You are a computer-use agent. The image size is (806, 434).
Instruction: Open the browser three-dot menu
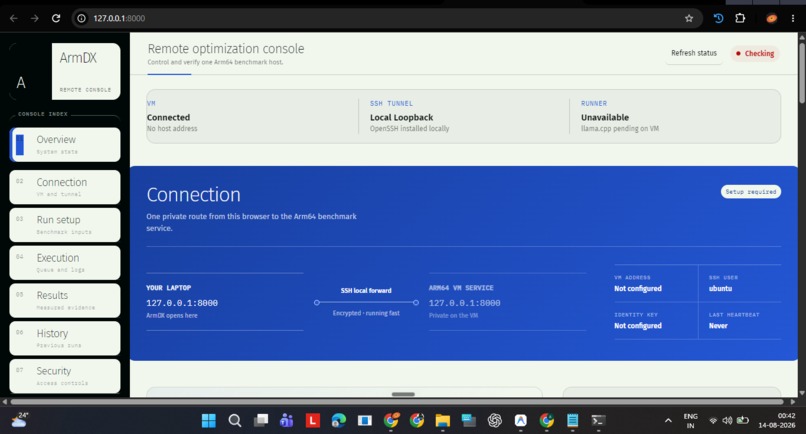(793, 19)
